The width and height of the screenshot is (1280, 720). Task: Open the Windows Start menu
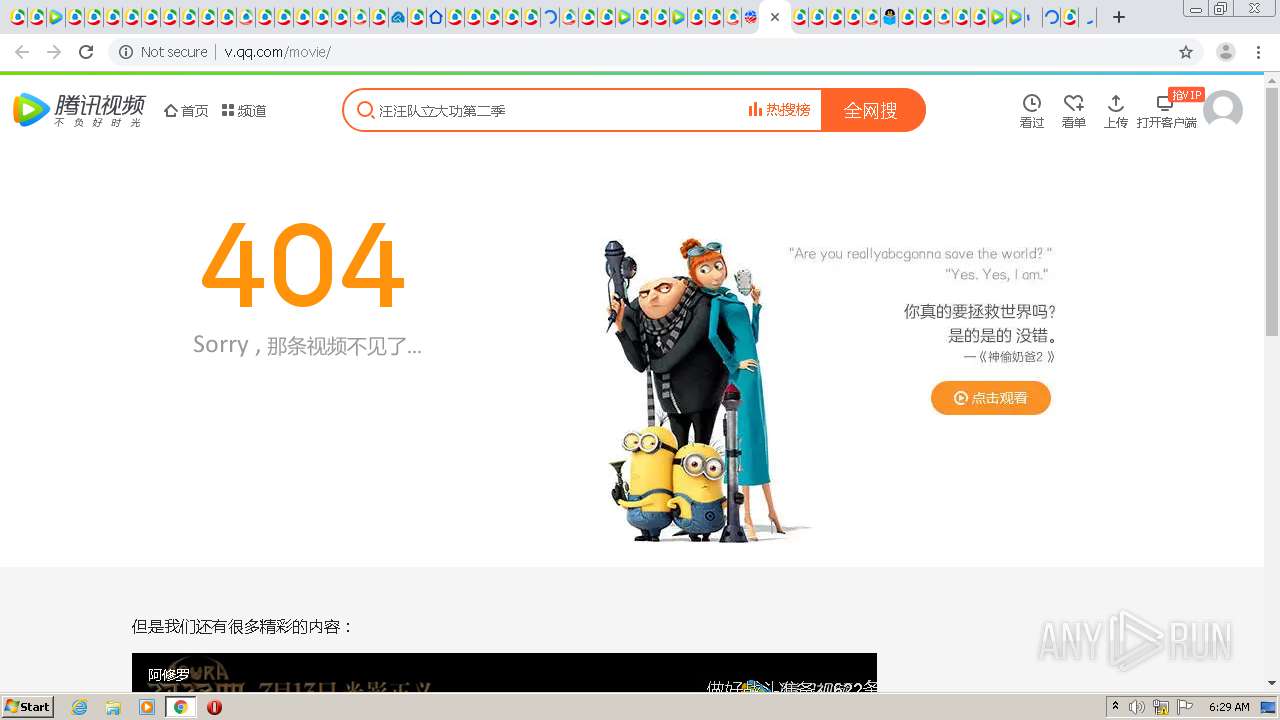(x=28, y=707)
